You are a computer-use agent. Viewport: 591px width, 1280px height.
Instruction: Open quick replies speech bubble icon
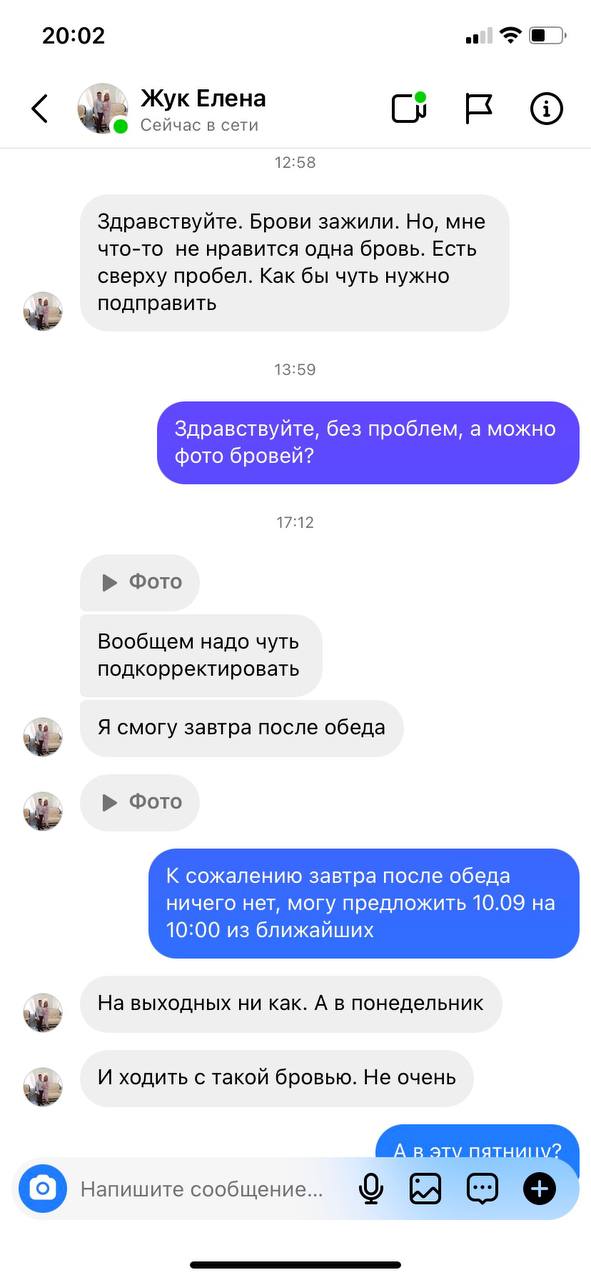pyautogui.click(x=482, y=1188)
